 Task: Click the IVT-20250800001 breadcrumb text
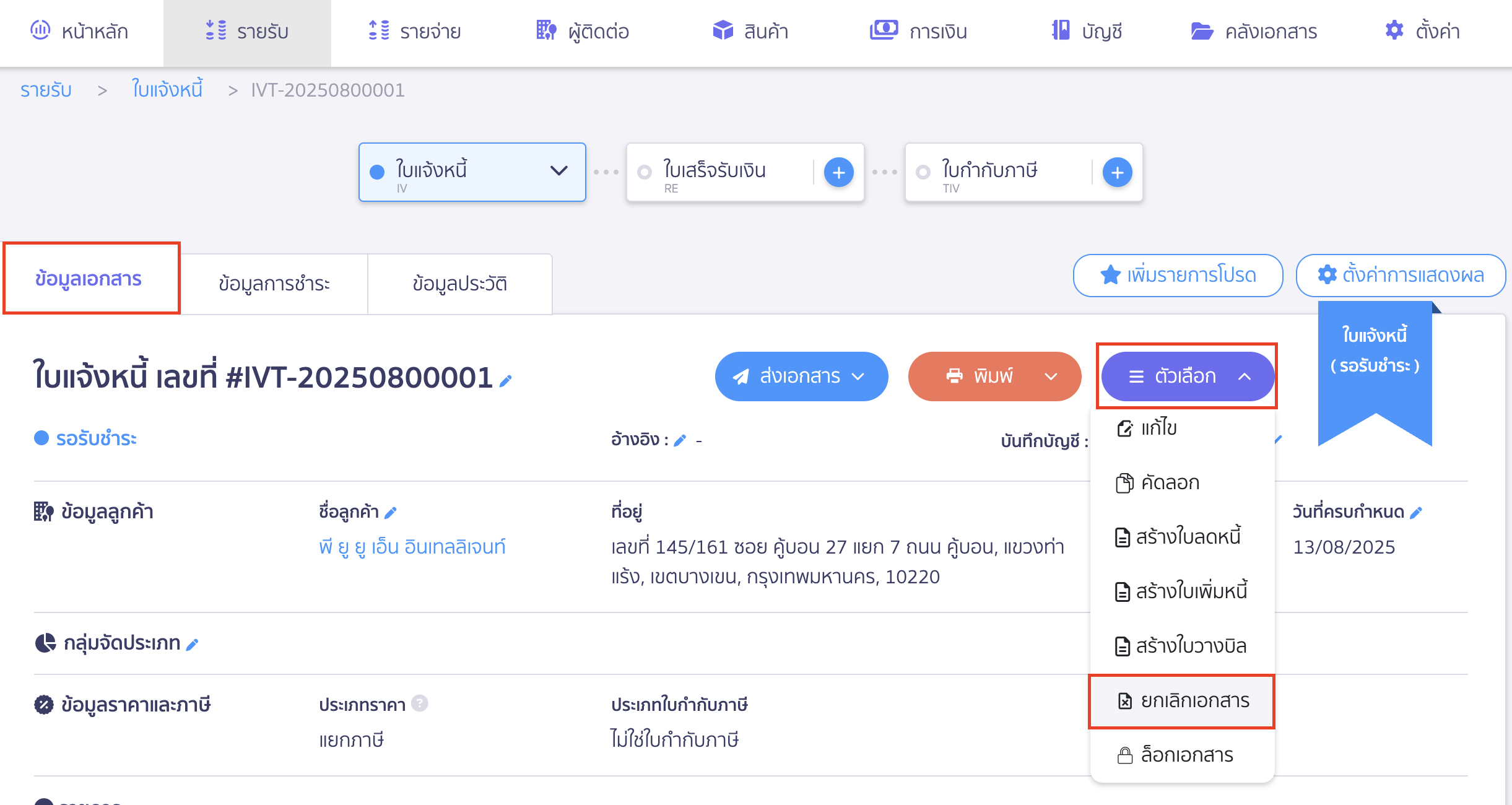coord(328,90)
